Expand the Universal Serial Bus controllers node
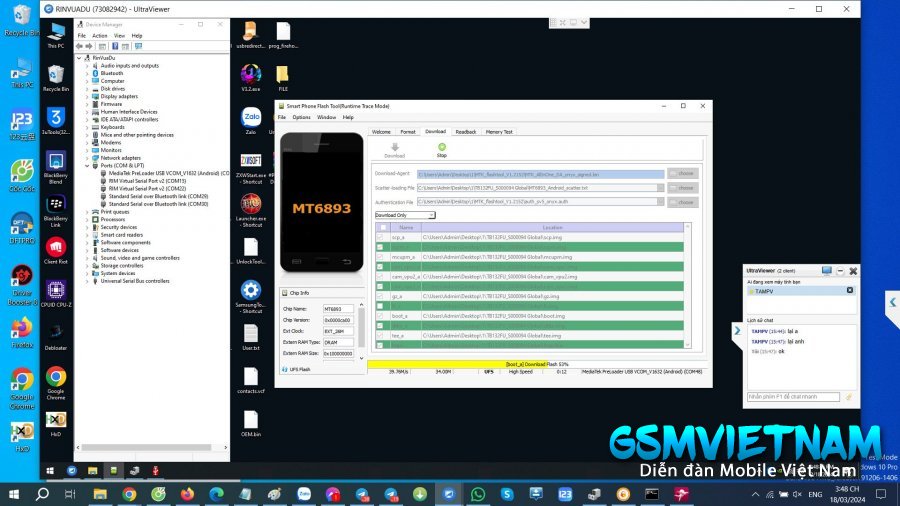This screenshot has height=506, width=900. coord(88,281)
